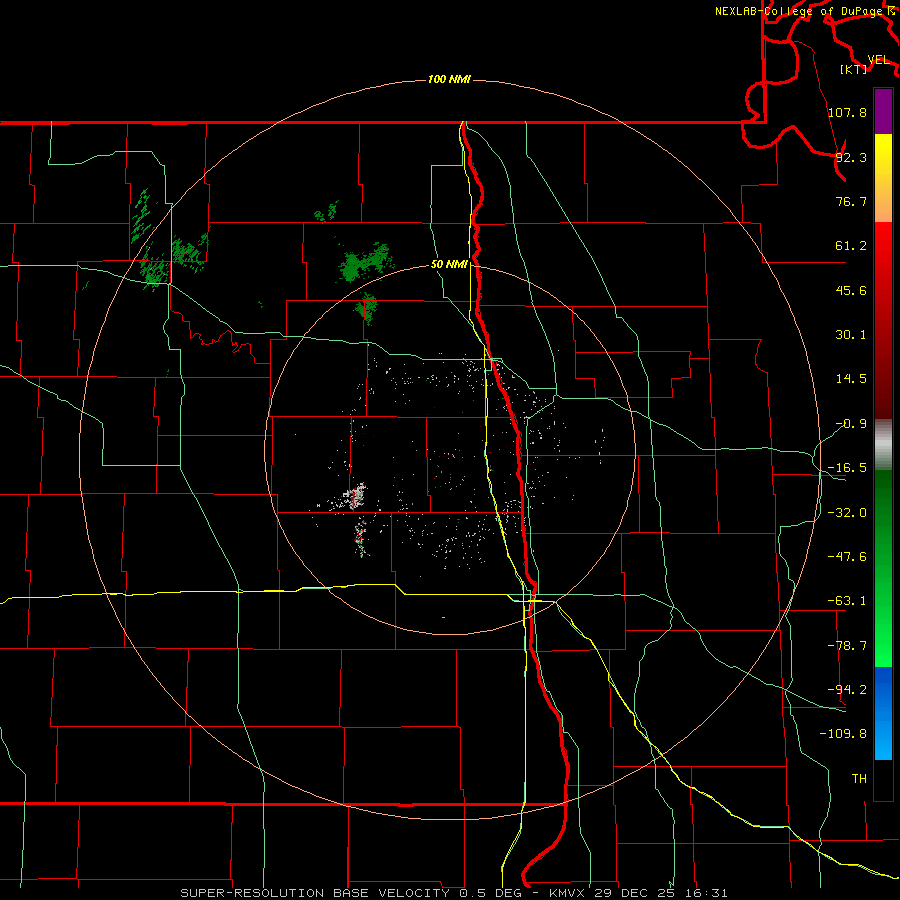Click the Super-Resolution Base Velocity caption

454,893
